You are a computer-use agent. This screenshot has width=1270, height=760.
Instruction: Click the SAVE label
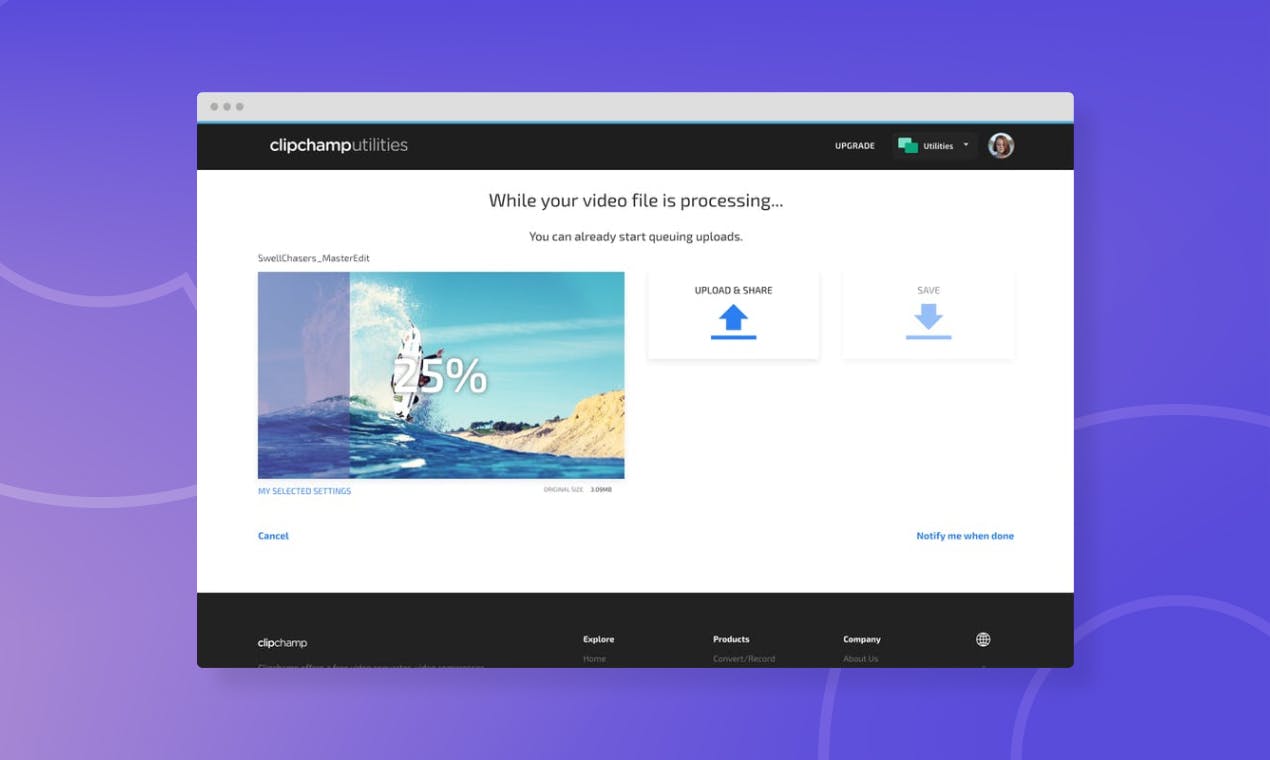[x=928, y=290]
